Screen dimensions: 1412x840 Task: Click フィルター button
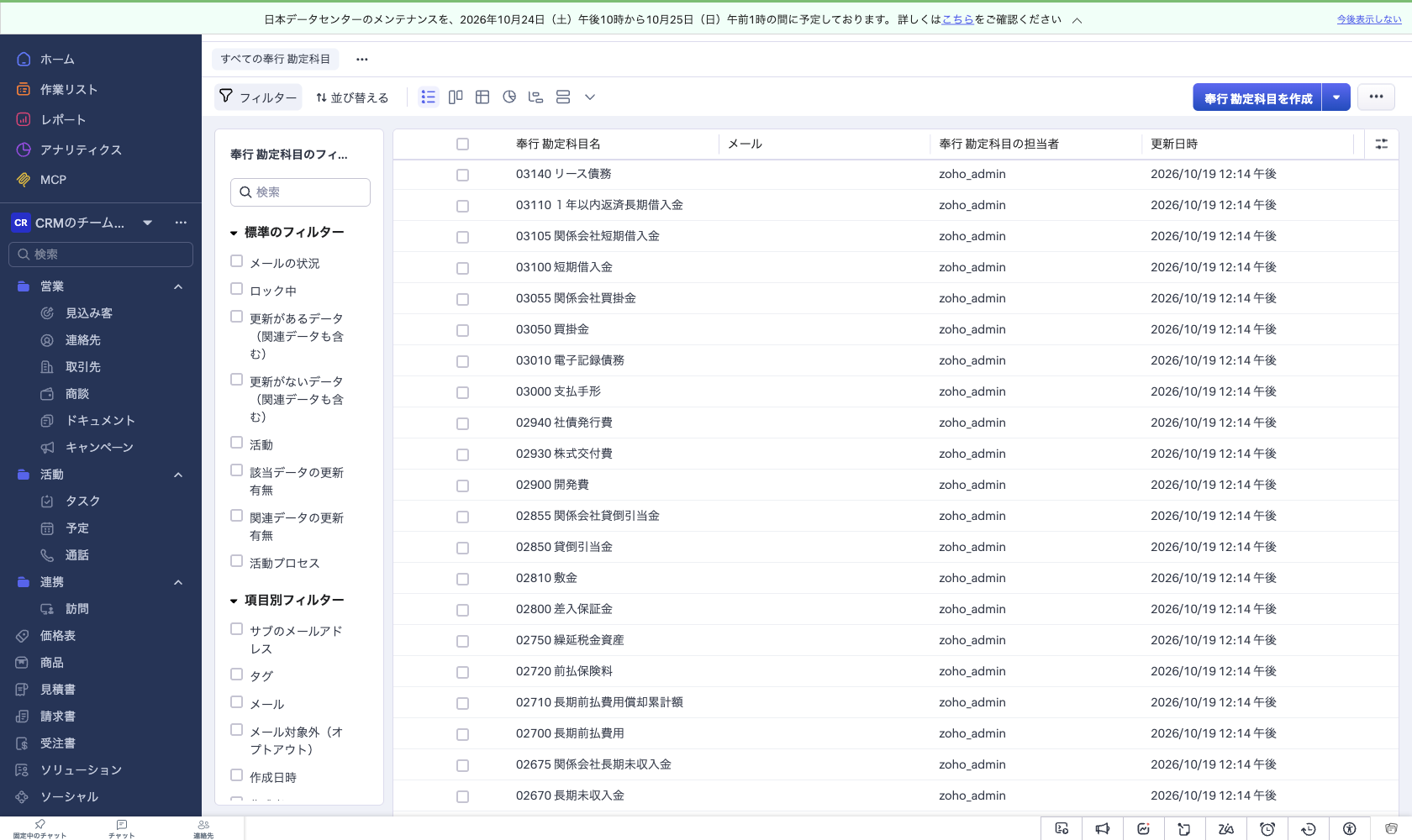point(258,97)
